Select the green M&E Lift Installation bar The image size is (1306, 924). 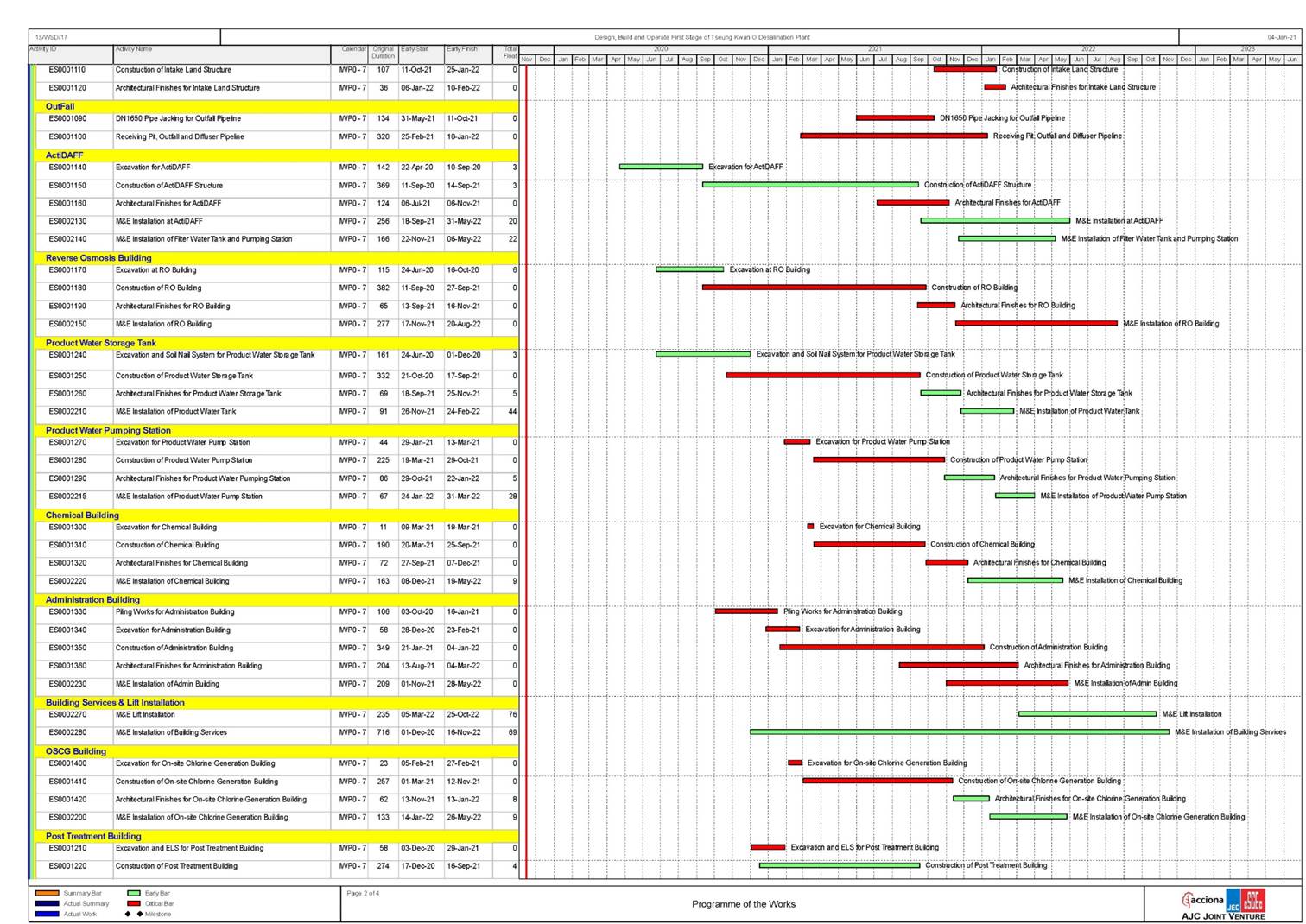(1087, 714)
